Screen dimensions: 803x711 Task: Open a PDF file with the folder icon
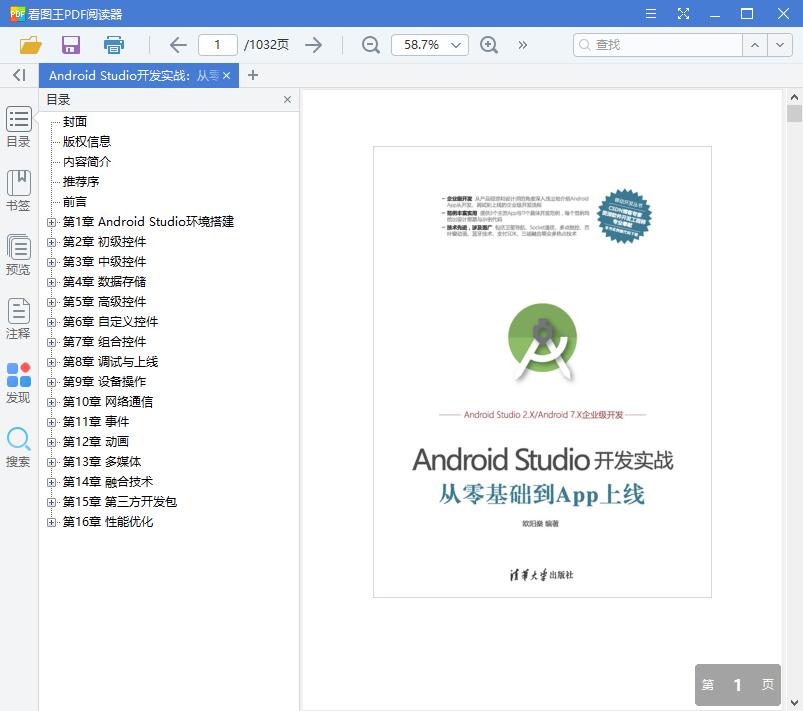pyautogui.click(x=30, y=45)
